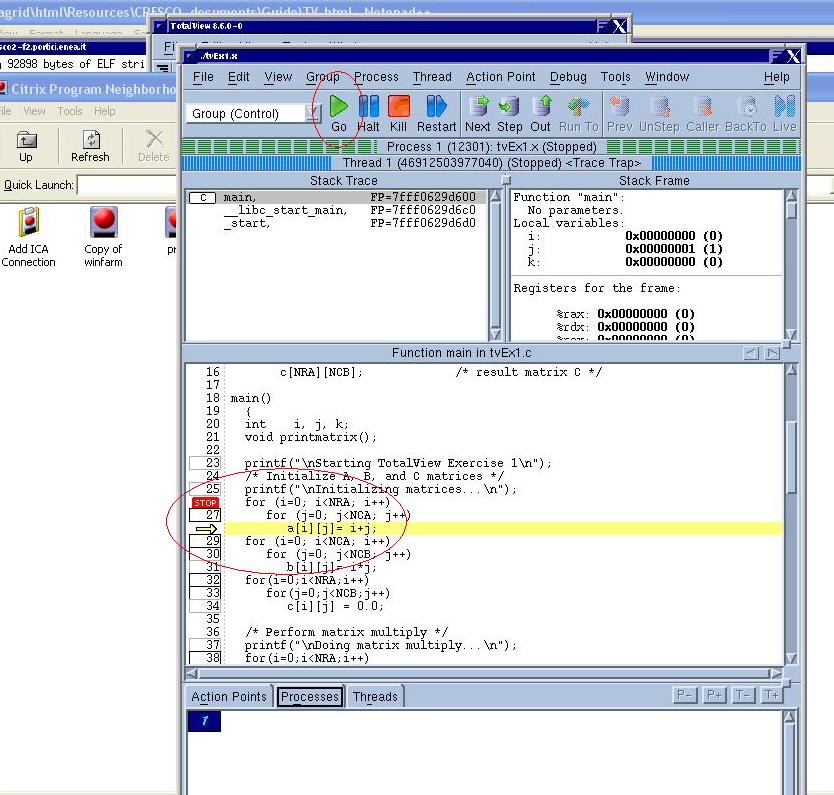Select _start stack frame
This screenshot has height=795, width=834.
pos(336,223)
